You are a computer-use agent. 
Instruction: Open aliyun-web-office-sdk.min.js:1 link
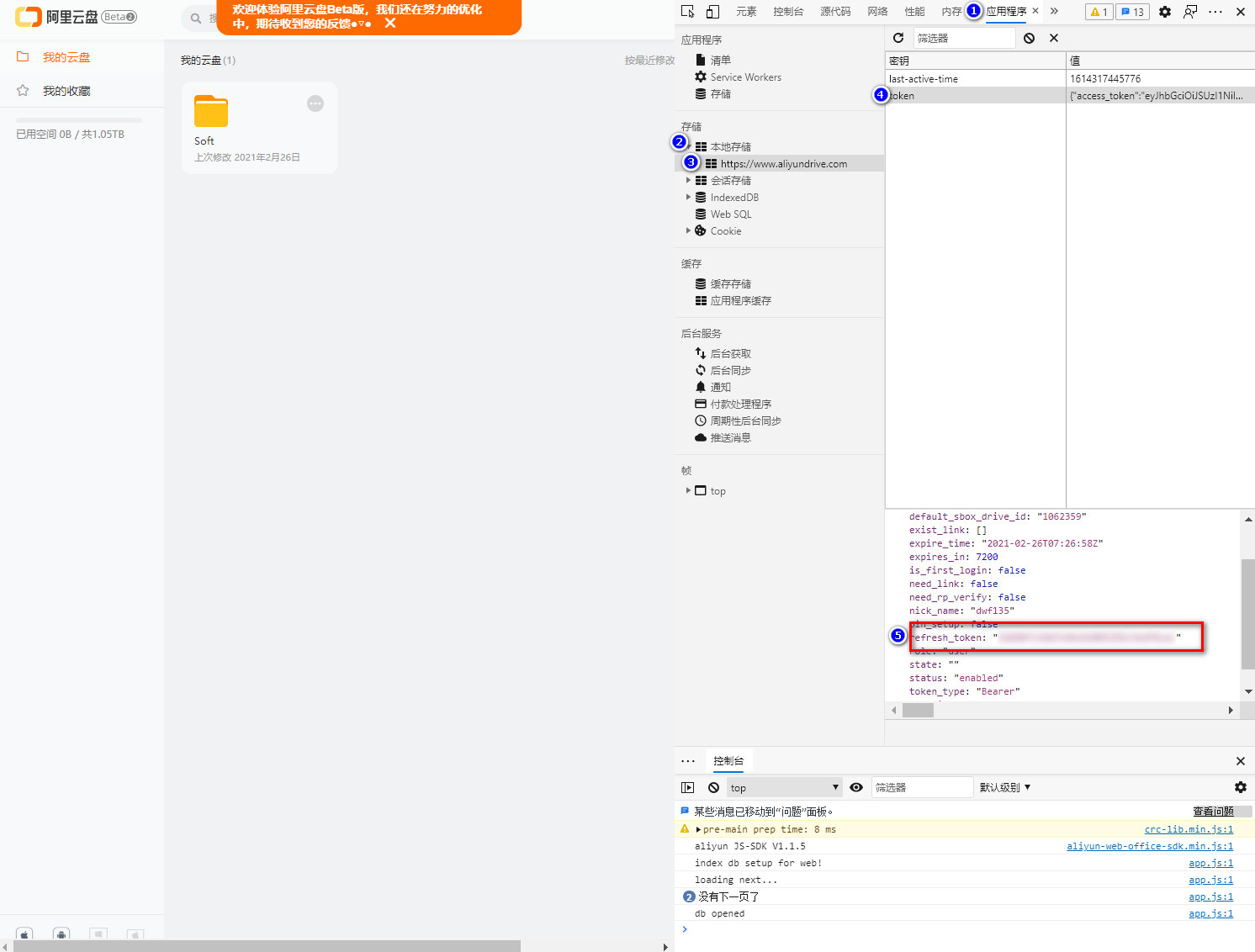tap(1150, 846)
